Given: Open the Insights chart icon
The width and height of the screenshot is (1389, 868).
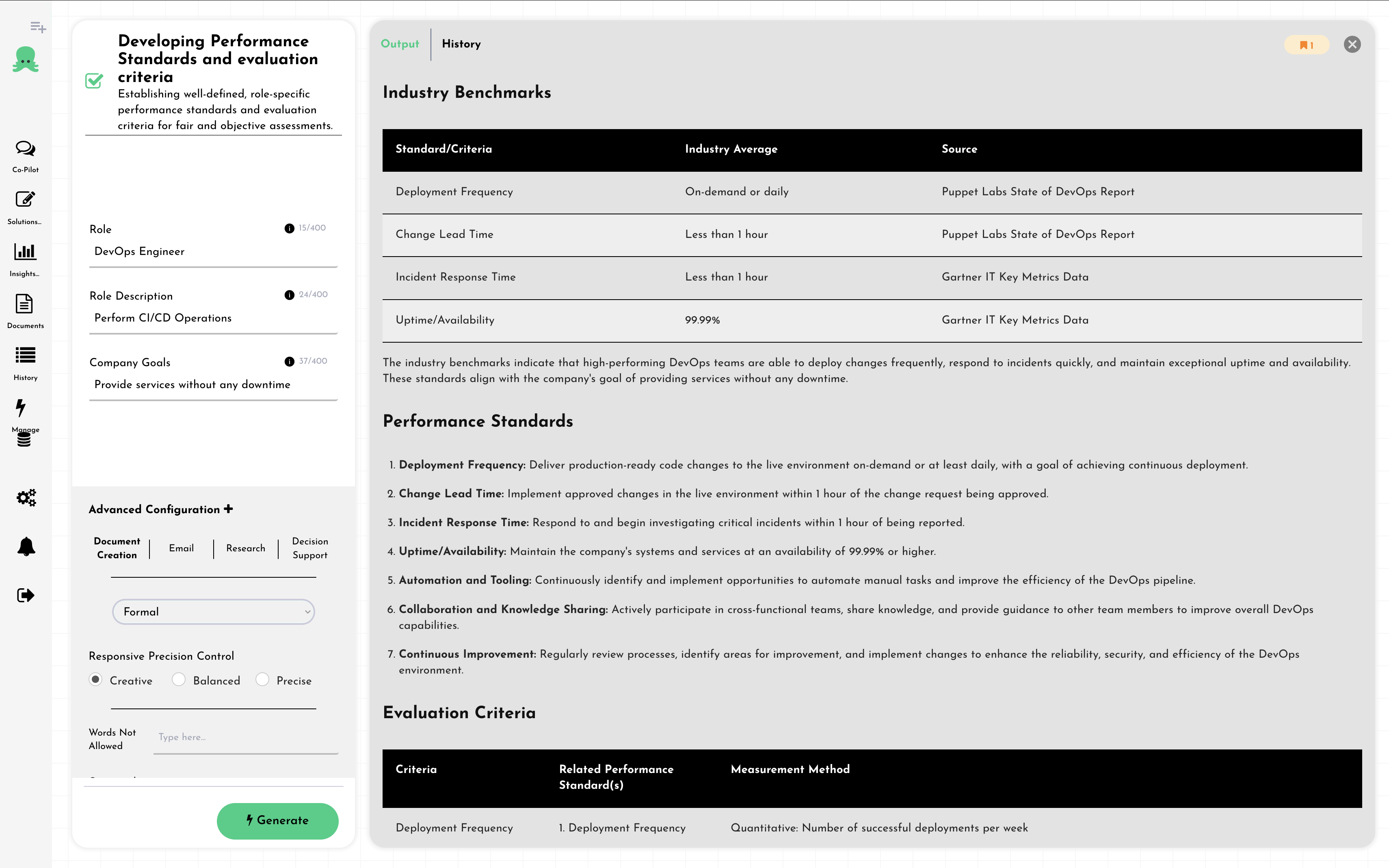Looking at the screenshot, I should pyautogui.click(x=25, y=252).
